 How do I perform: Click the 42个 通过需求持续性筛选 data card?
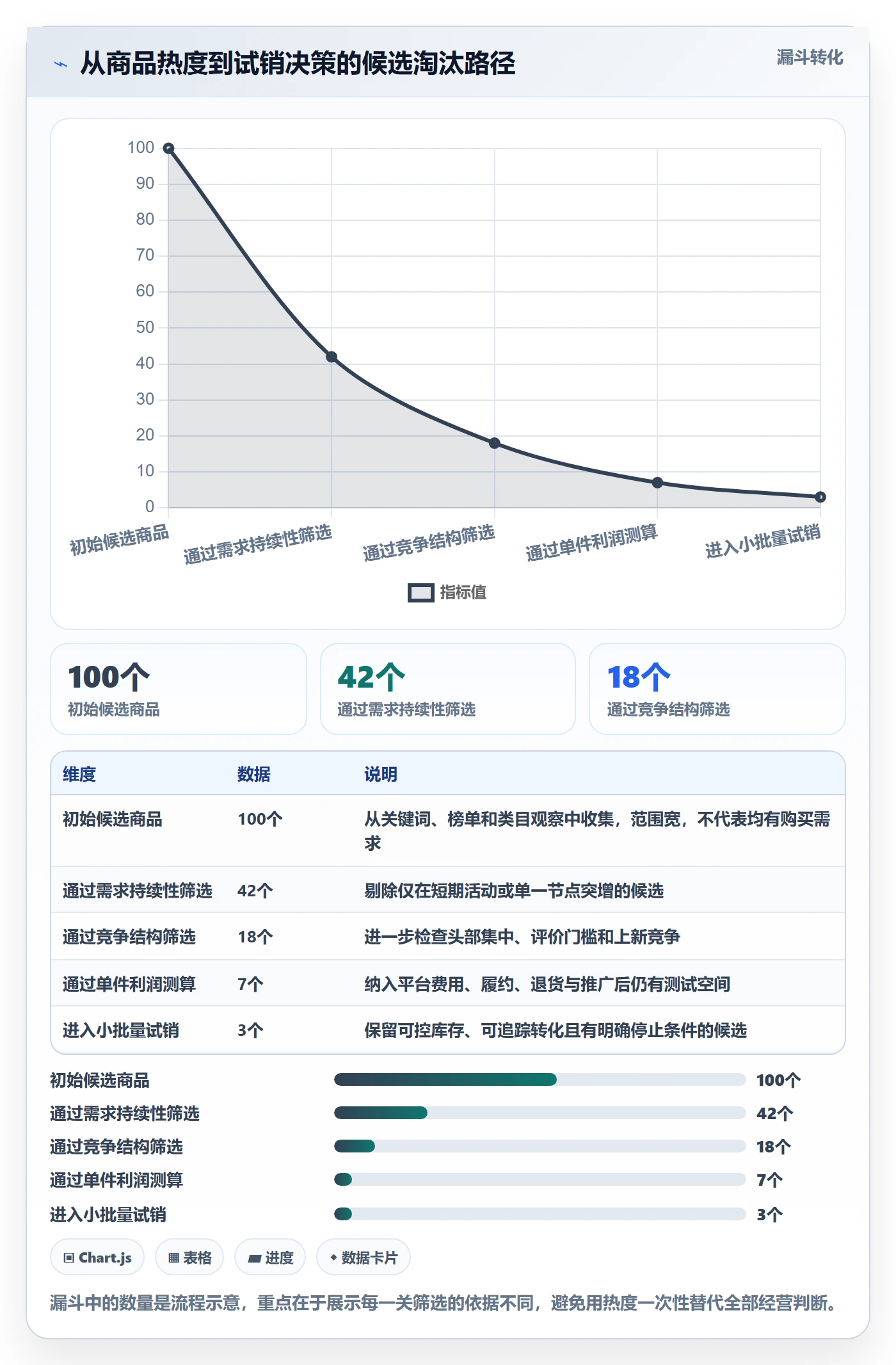click(448, 689)
